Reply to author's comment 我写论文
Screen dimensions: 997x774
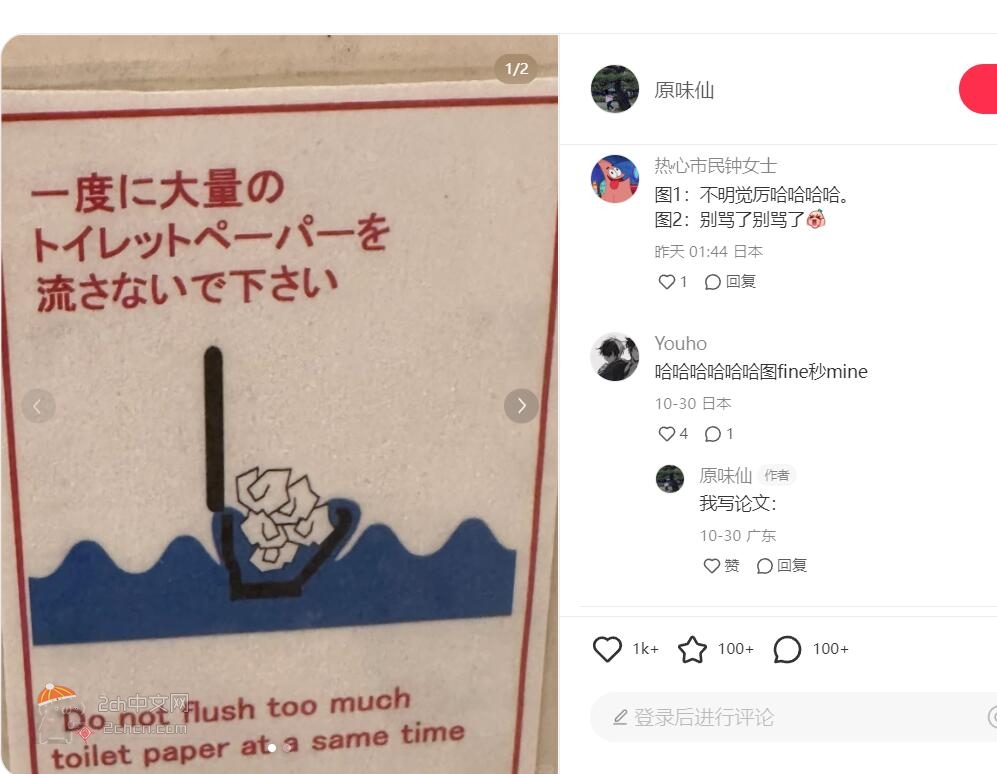[x=781, y=565]
